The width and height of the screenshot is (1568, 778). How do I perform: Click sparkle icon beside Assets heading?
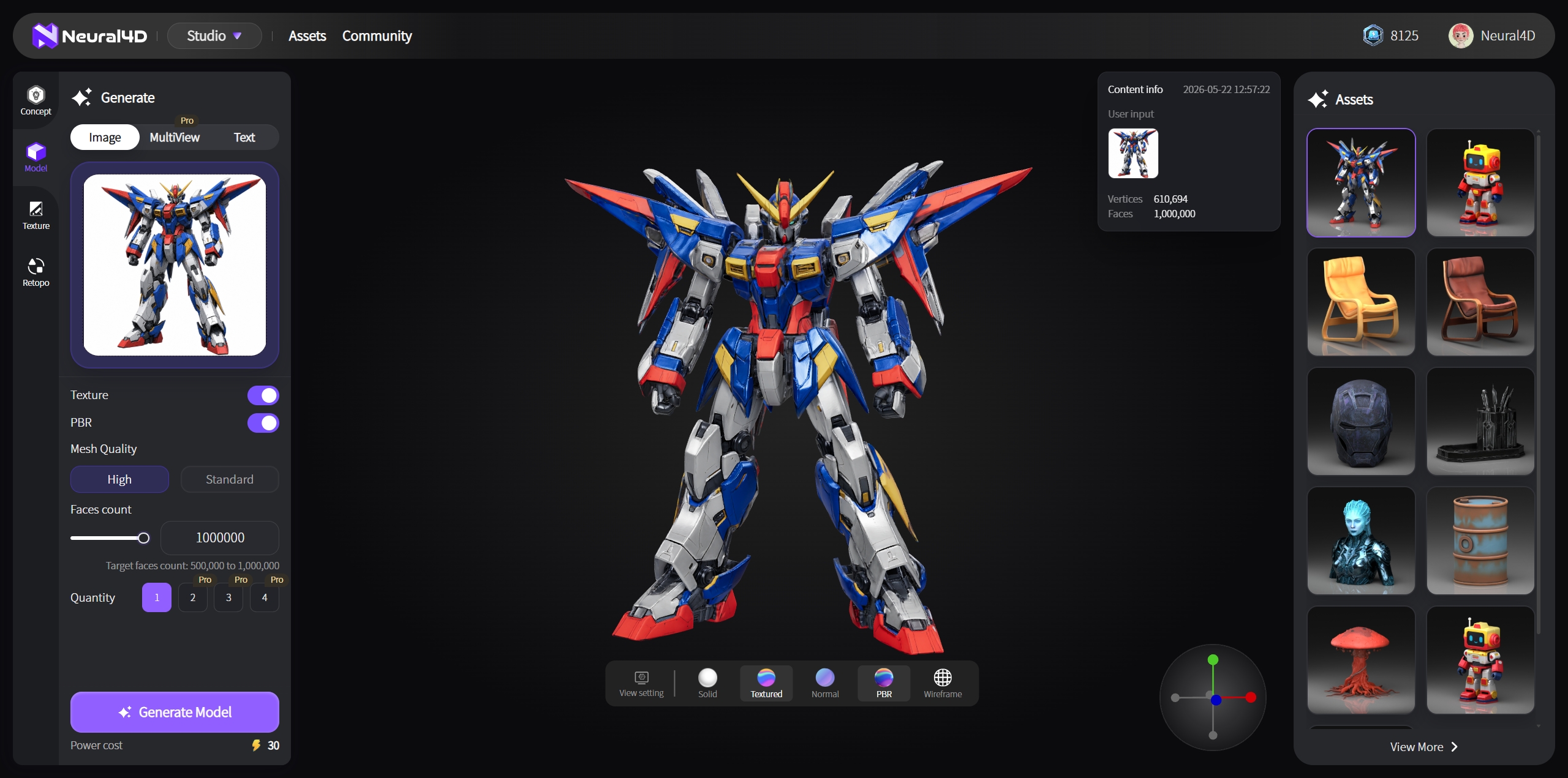click(1317, 99)
